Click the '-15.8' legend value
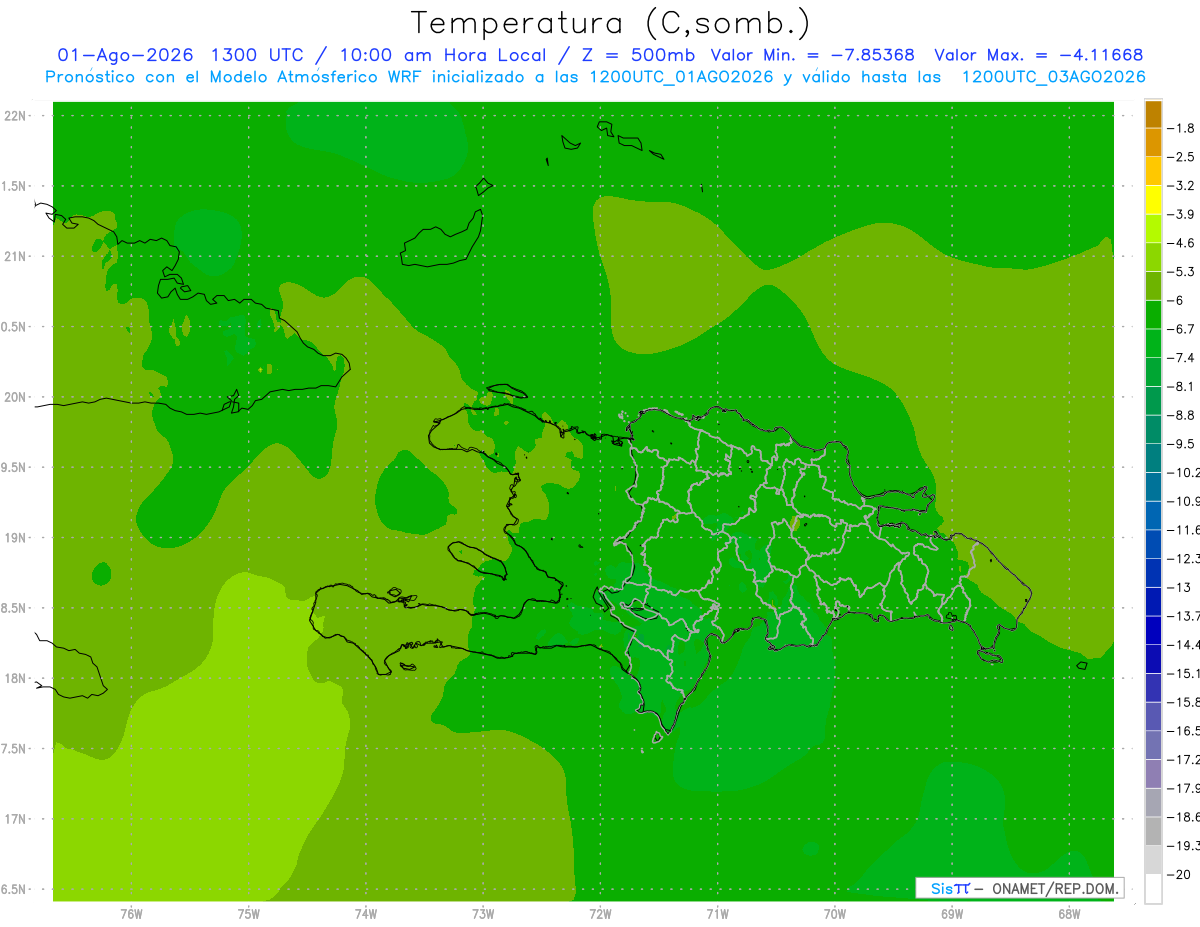 tap(1185, 702)
